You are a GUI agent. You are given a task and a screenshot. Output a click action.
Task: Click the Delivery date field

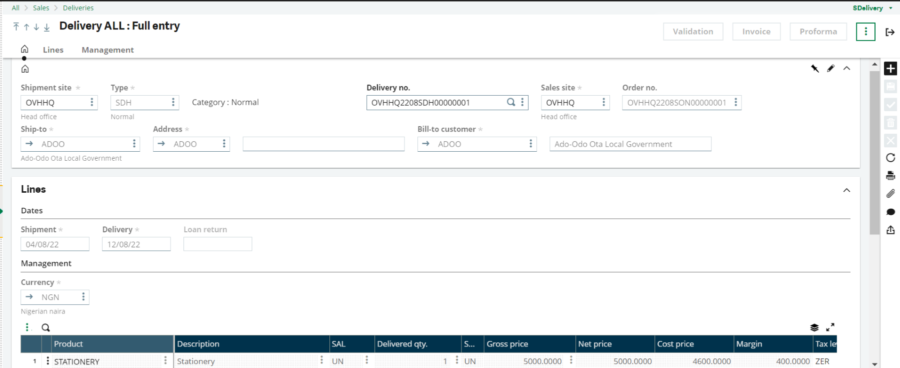click(x=136, y=244)
